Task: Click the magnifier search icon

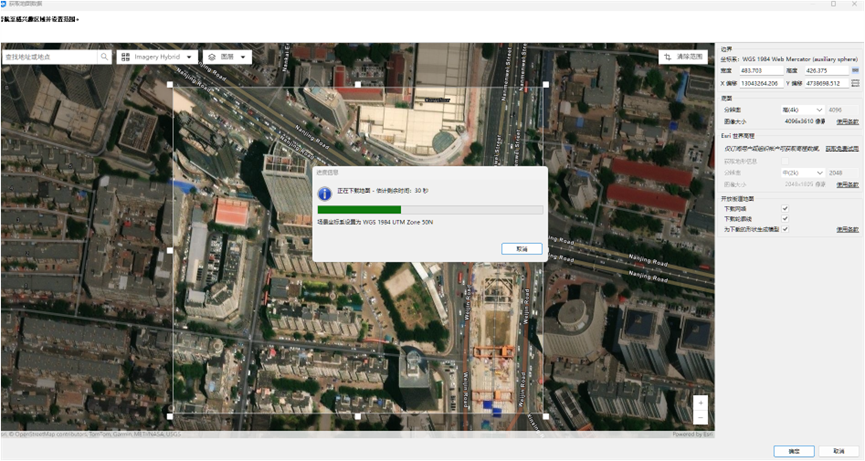Action: [104, 57]
